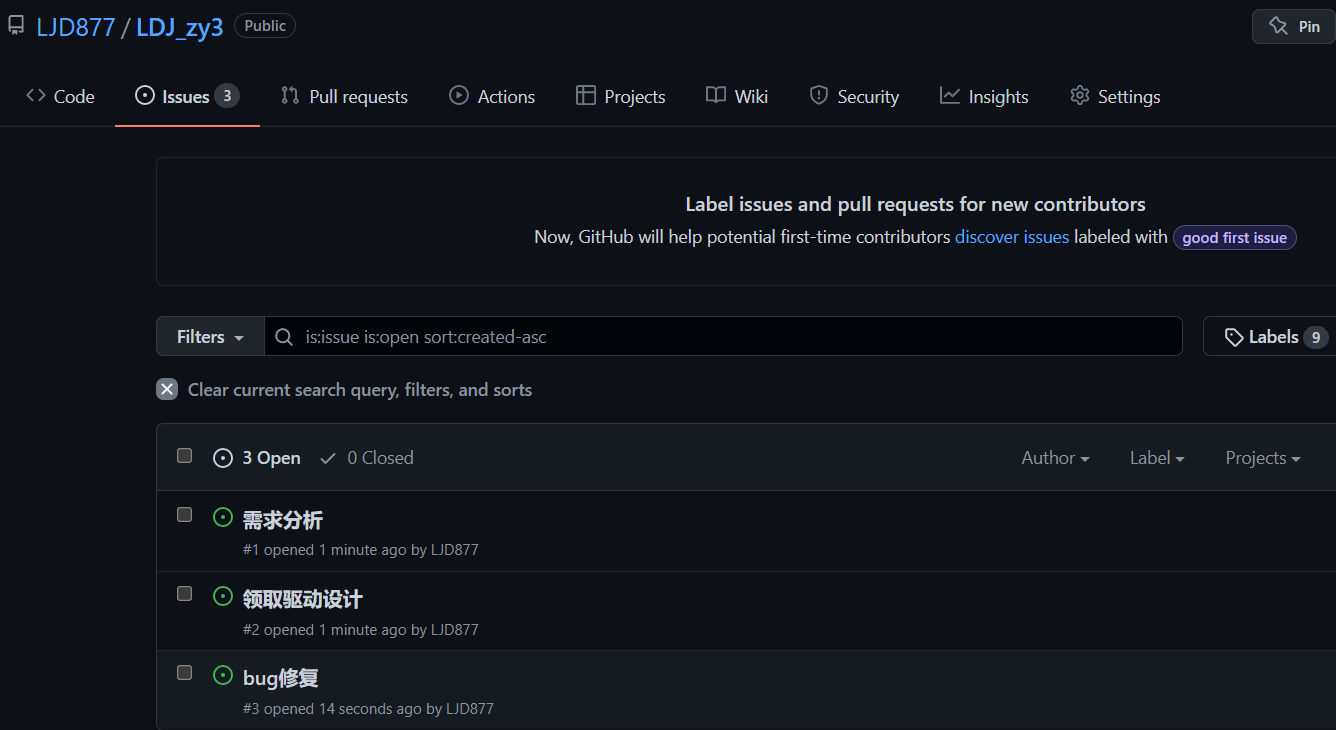The image size is (1336, 730).
Task: Click the '1 minute ago' timestamp on issue #1
Action: click(x=363, y=550)
